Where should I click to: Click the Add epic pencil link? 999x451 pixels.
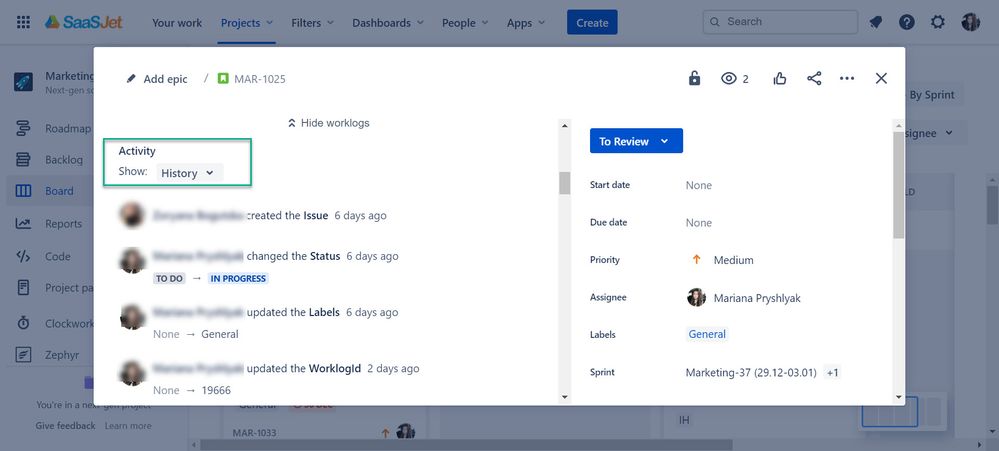click(x=157, y=79)
